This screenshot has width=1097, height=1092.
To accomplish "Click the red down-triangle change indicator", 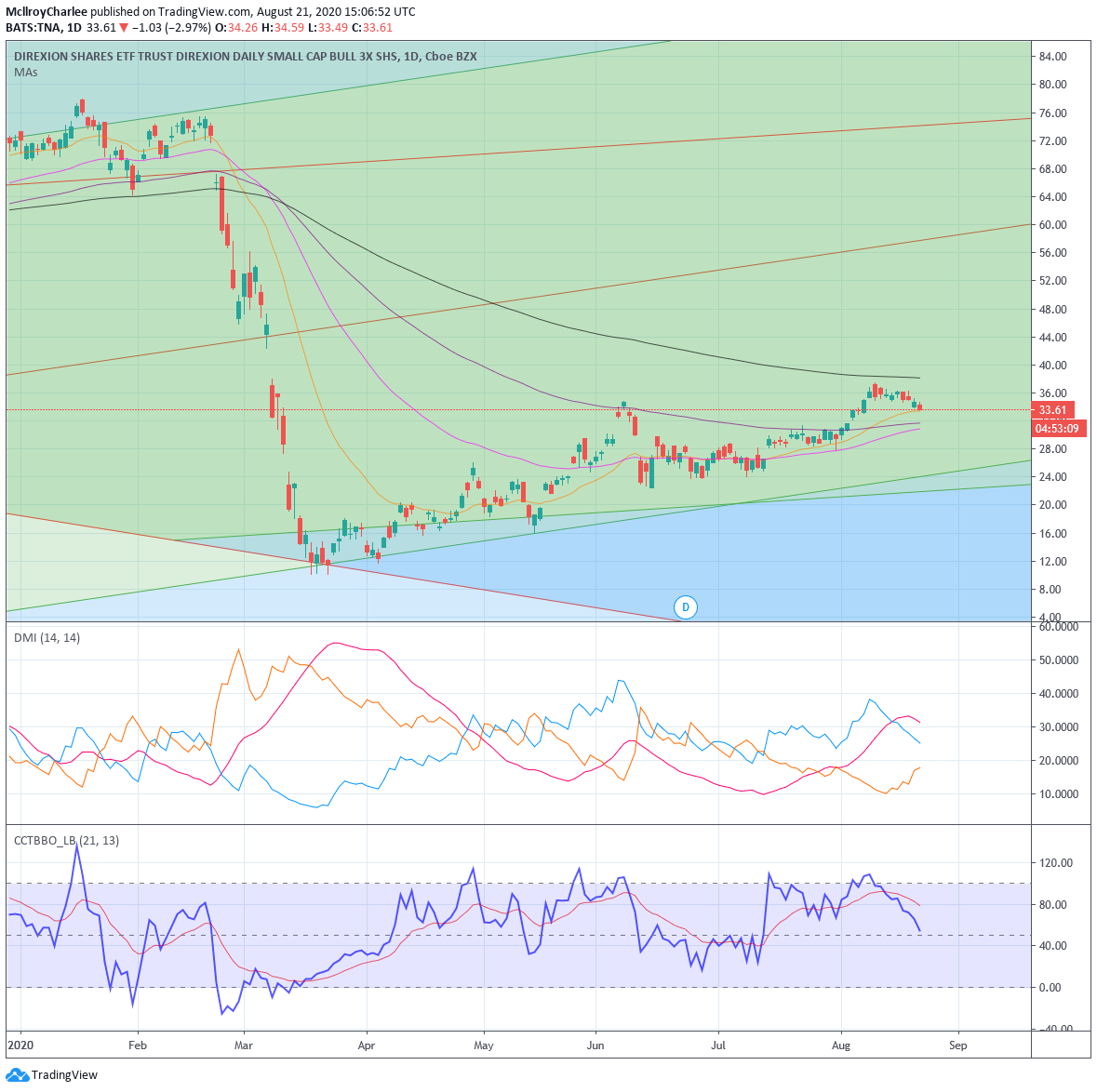I will pyautogui.click(x=124, y=28).
